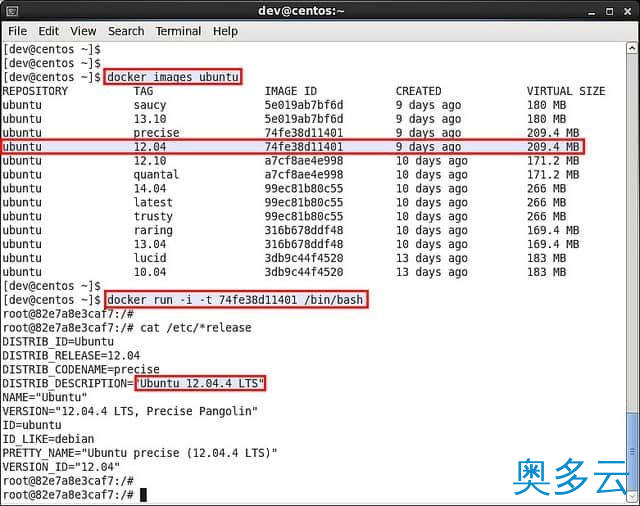640x506 pixels.
Task: Click the 'saucy' tag text
Action: click(x=150, y=105)
